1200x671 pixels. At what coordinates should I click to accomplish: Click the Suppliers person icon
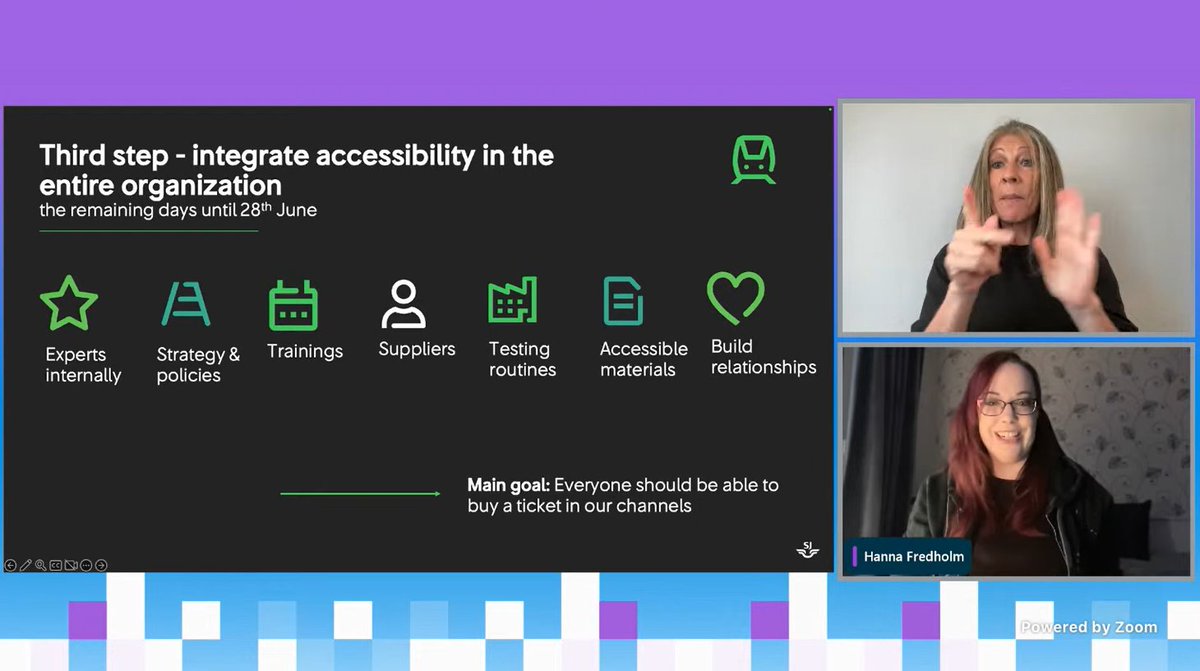pos(405,301)
